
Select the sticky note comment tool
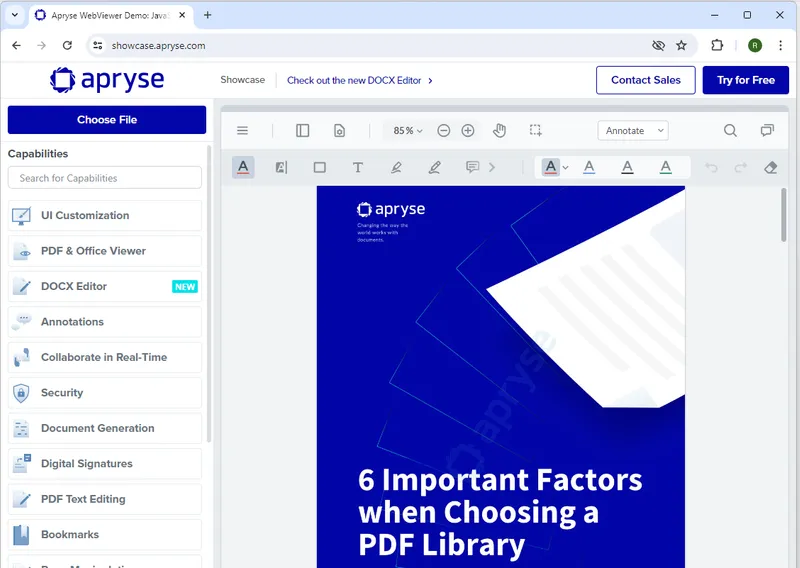[472, 167]
